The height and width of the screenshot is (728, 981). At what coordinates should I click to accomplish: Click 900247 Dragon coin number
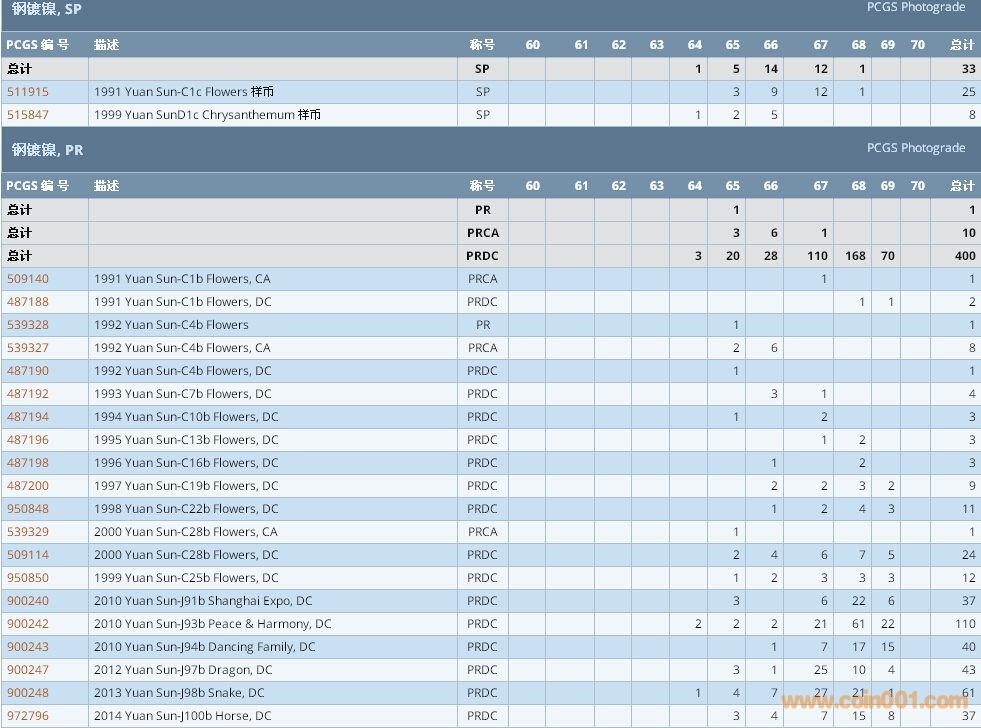coord(28,670)
